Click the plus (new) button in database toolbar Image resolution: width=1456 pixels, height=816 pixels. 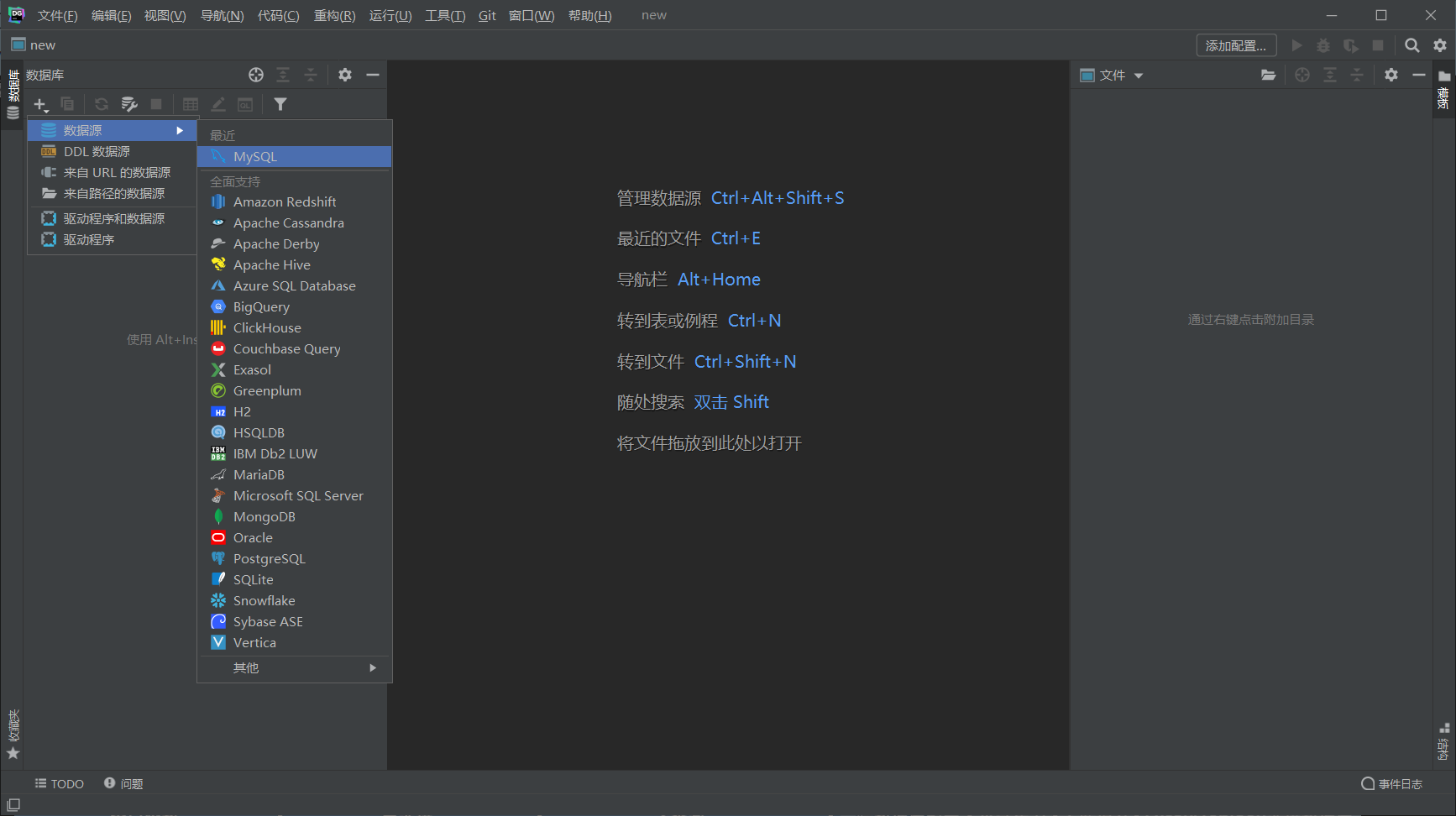[x=40, y=104]
